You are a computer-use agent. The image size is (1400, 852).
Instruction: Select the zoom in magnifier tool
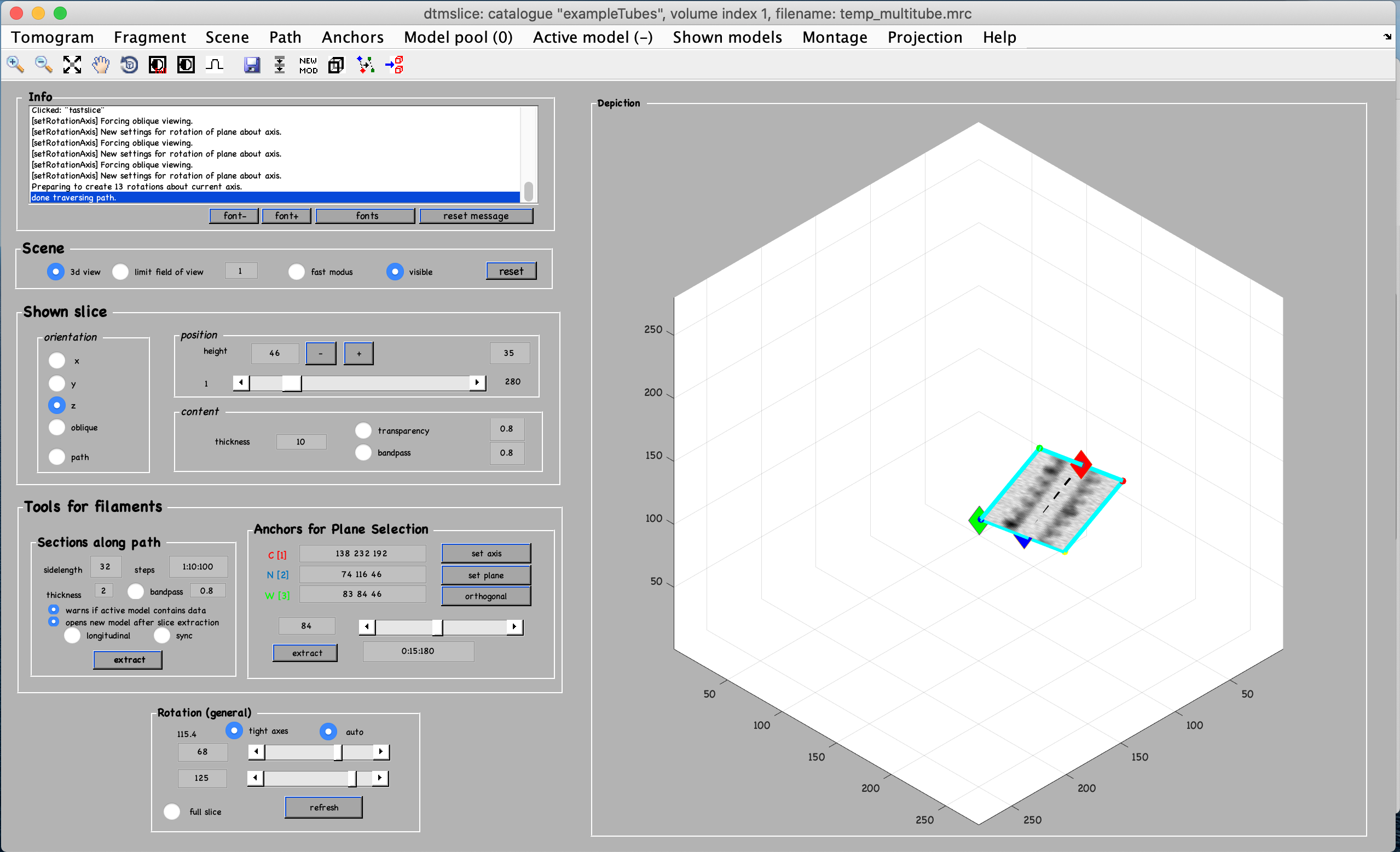[x=16, y=65]
